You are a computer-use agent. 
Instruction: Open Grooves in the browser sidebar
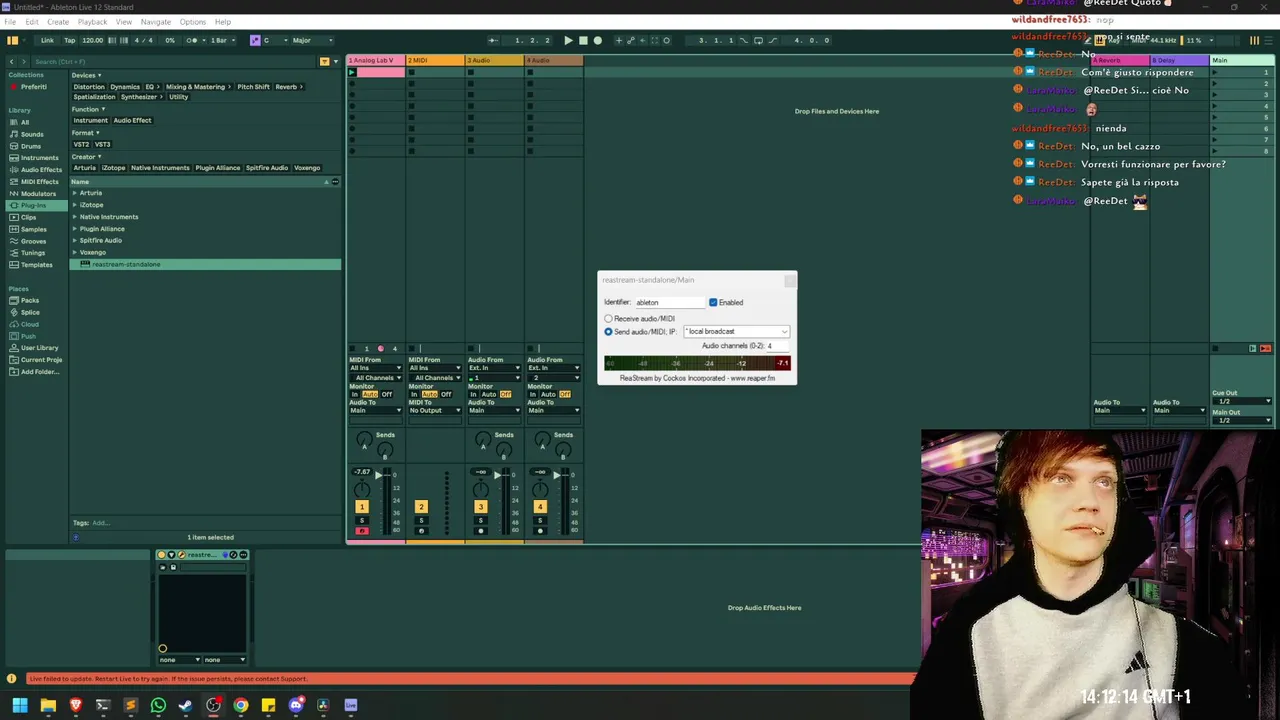point(33,241)
